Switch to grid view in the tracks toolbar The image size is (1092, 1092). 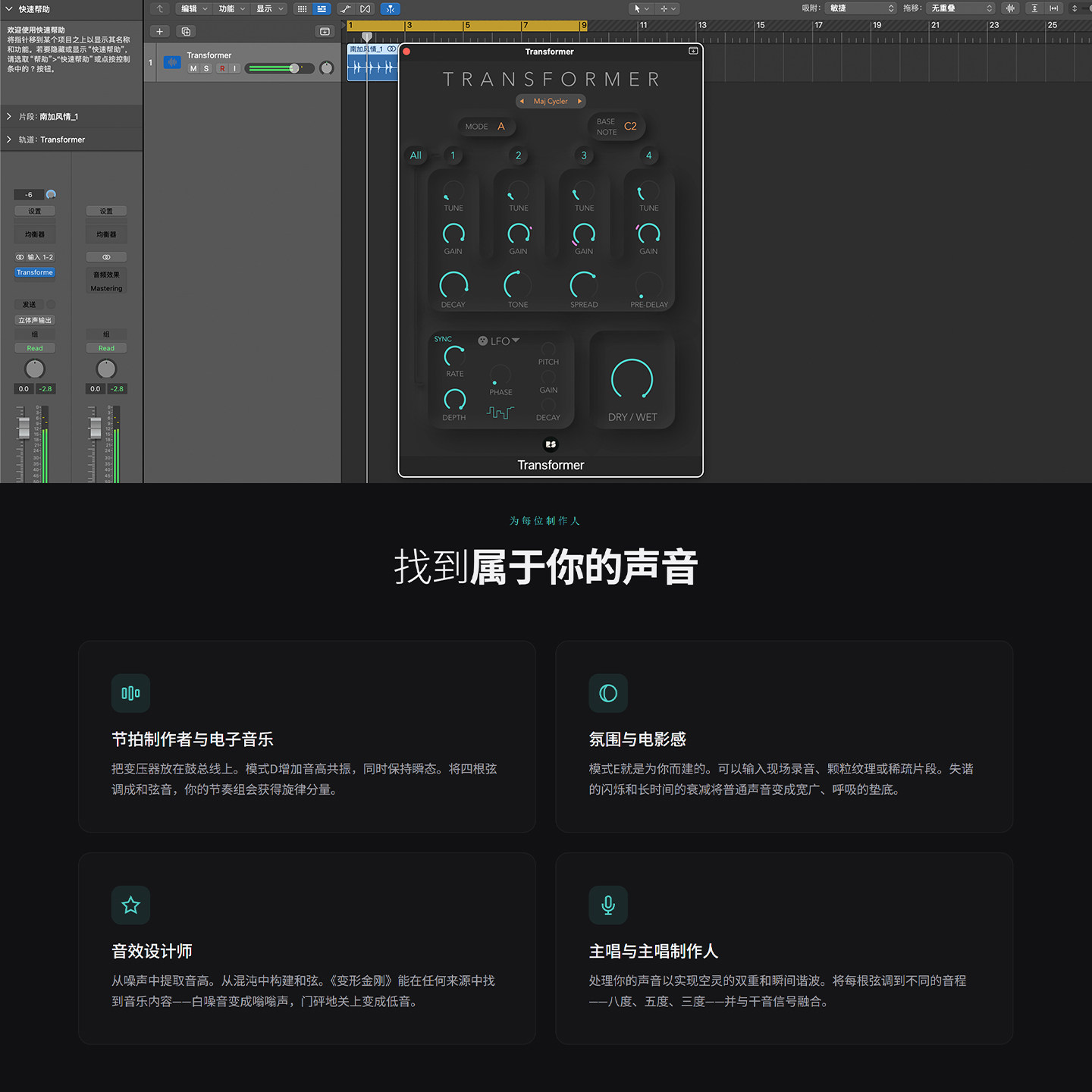(302, 9)
